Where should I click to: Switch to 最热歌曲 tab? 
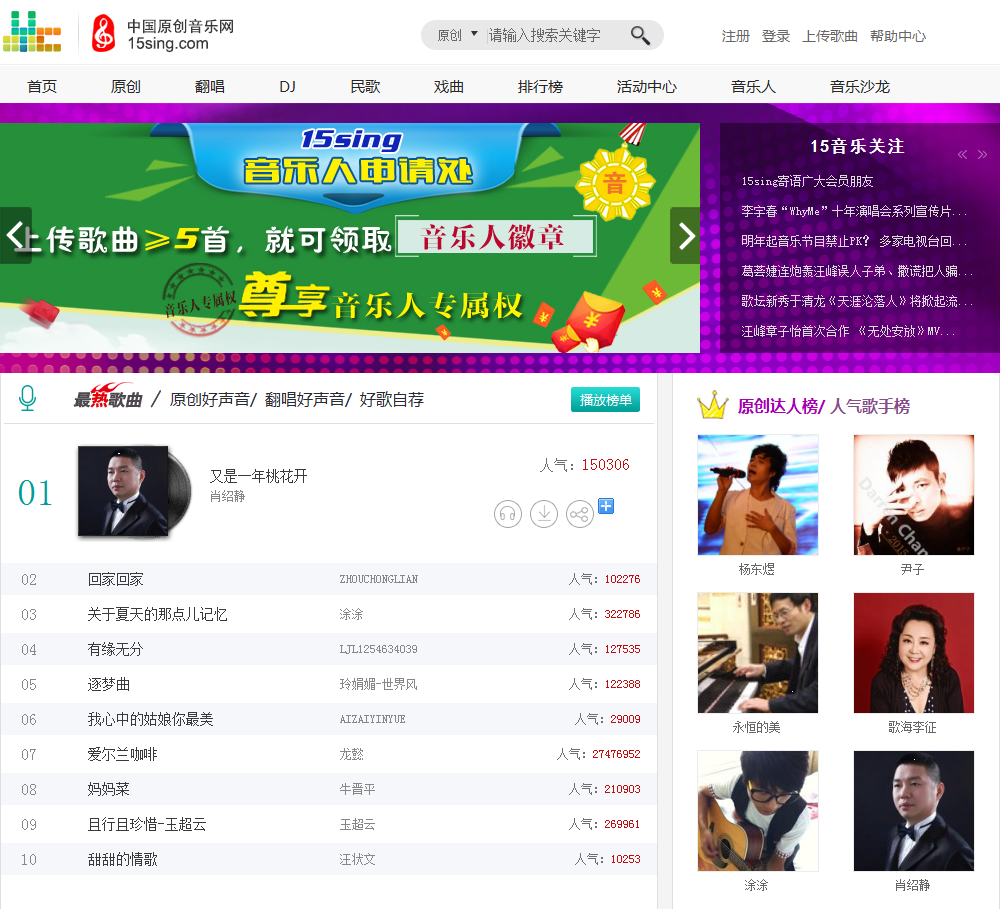coord(108,397)
